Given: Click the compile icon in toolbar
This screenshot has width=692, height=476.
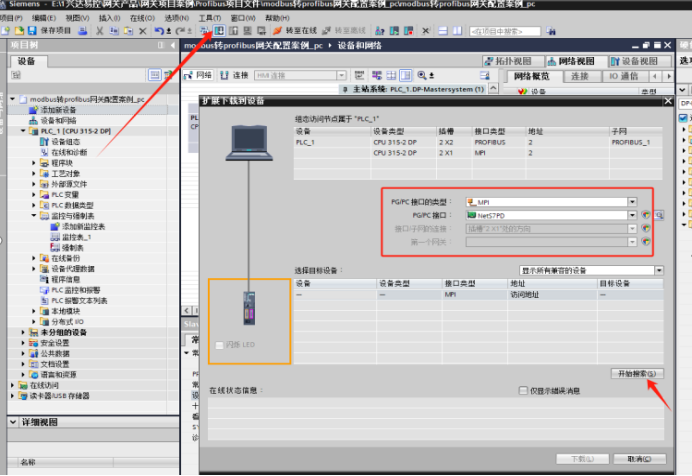Looking at the screenshot, I should tap(204, 30).
